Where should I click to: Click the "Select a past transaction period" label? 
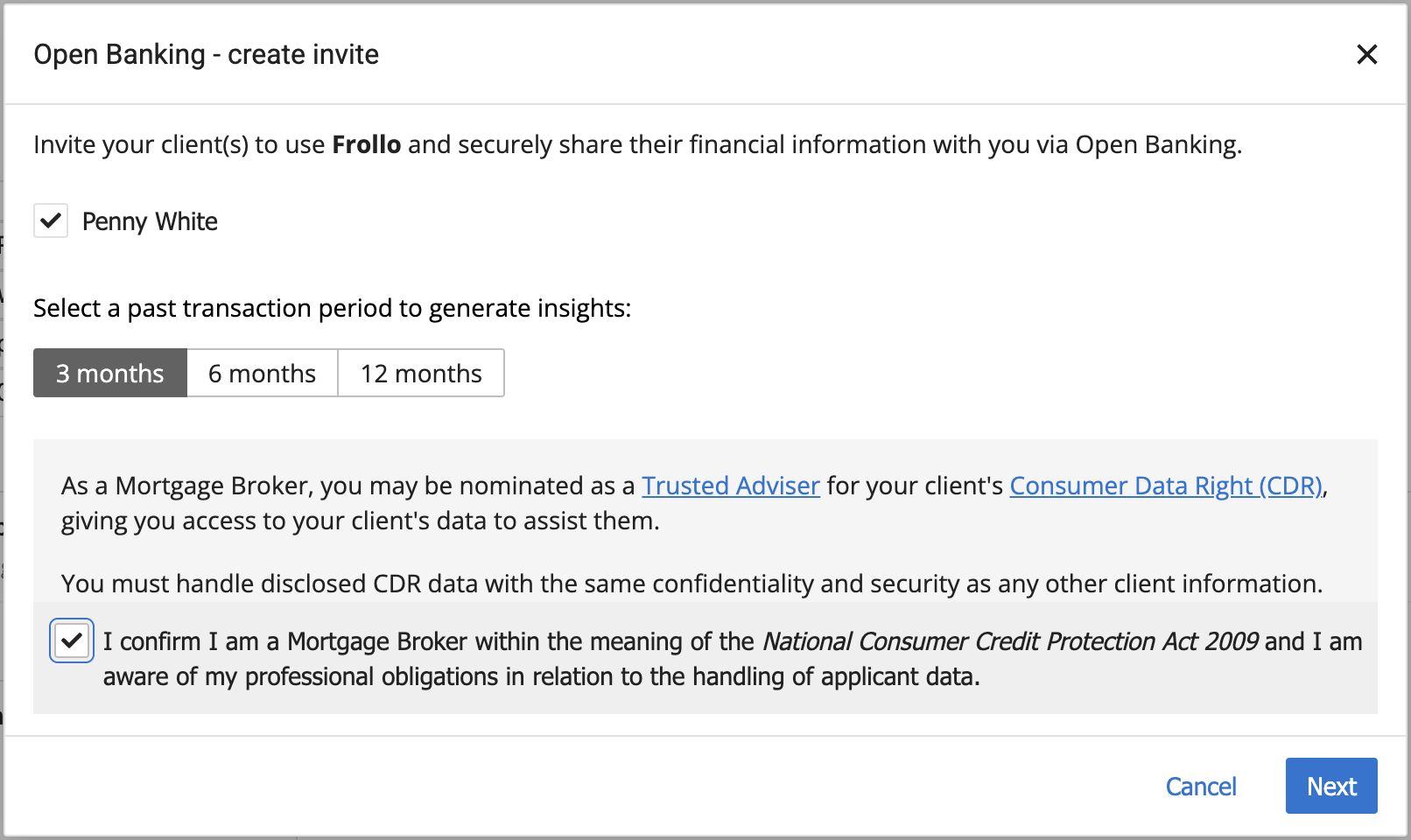click(x=332, y=308)
